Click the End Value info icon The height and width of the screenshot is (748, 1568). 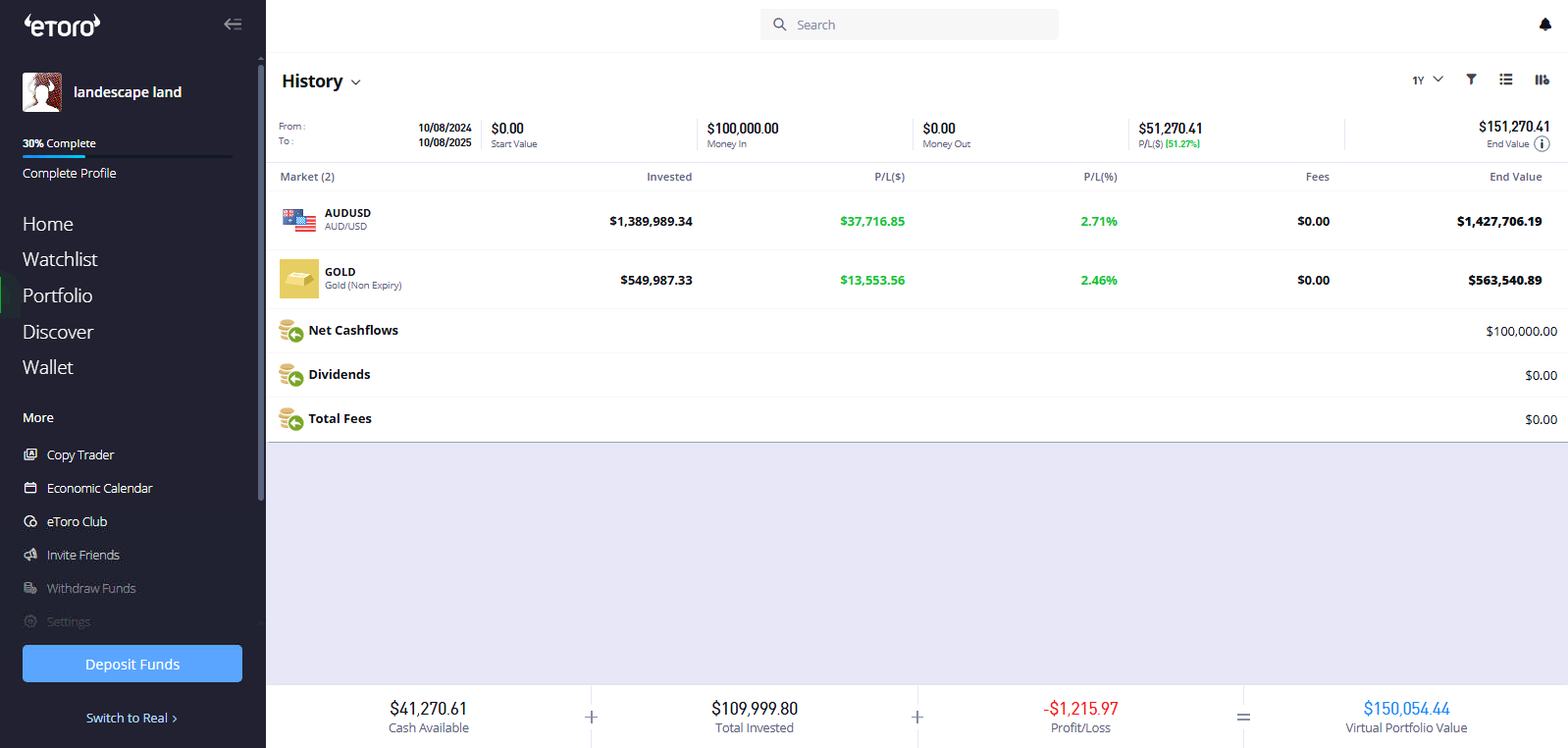coord(1542,144)
